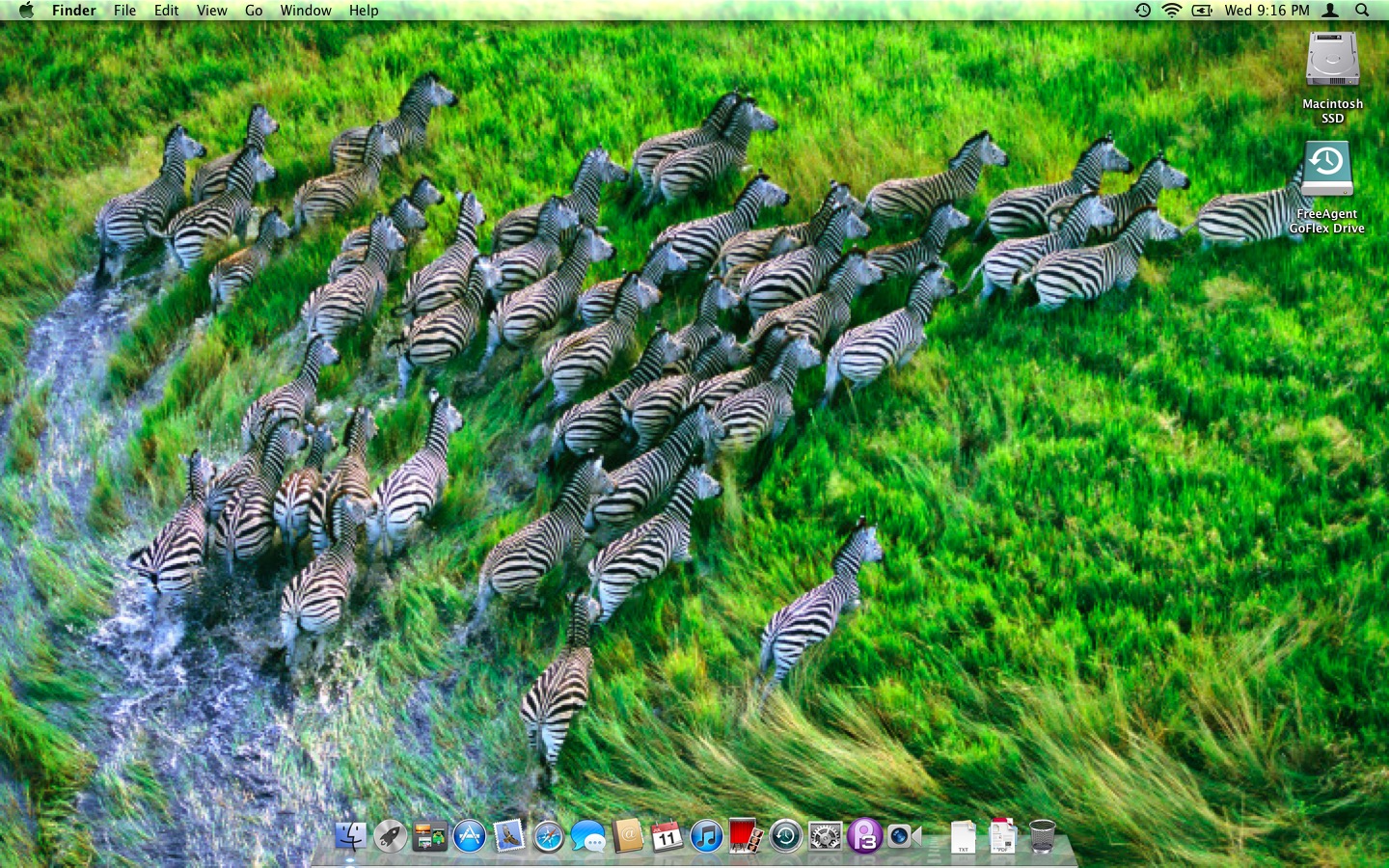Viewport: 1389px width, 868px height.
Task: Open the Go menu
Action: [254, 11]
